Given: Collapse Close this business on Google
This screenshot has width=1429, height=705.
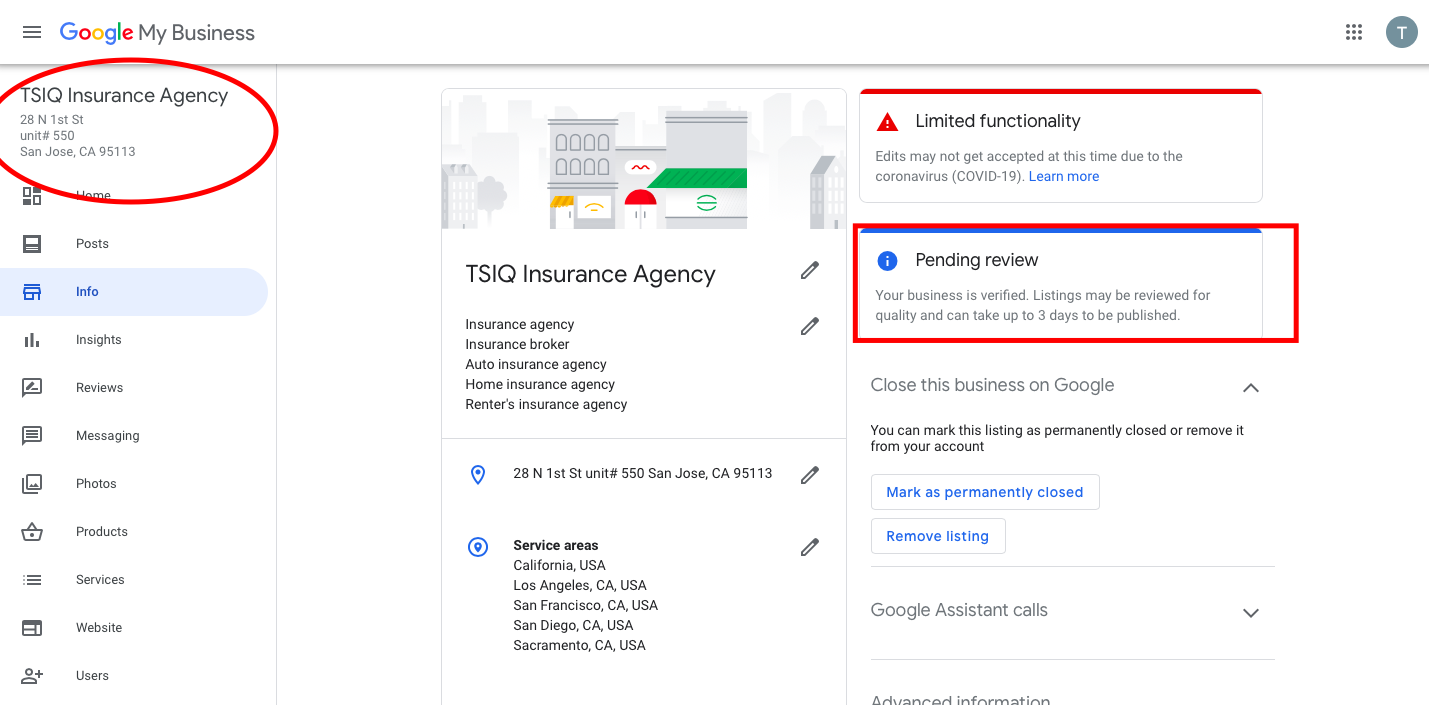Looking at the screenshot, I should pos(1250,387).
